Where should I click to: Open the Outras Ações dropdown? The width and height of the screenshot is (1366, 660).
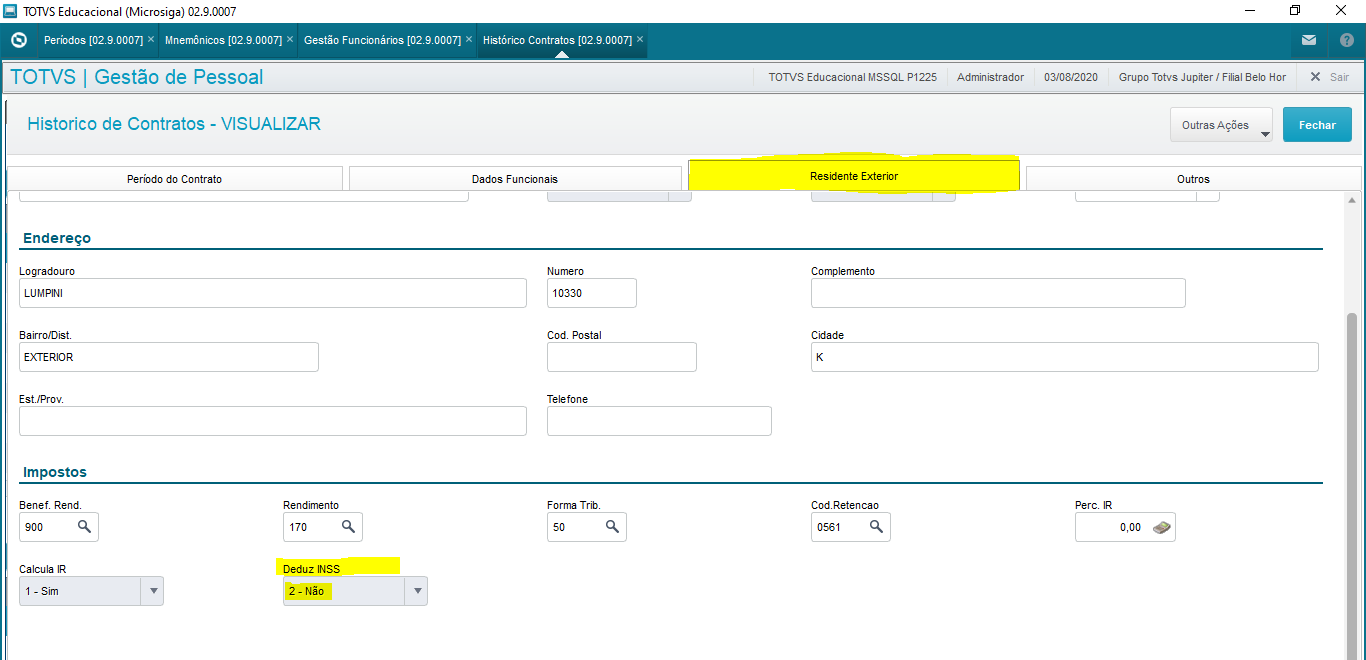[x=1221, y=125]
